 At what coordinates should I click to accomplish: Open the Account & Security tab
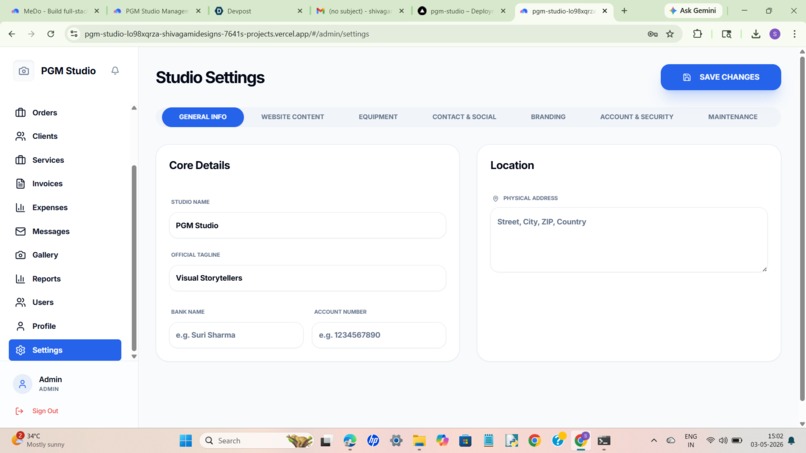[x=636, y=117]
